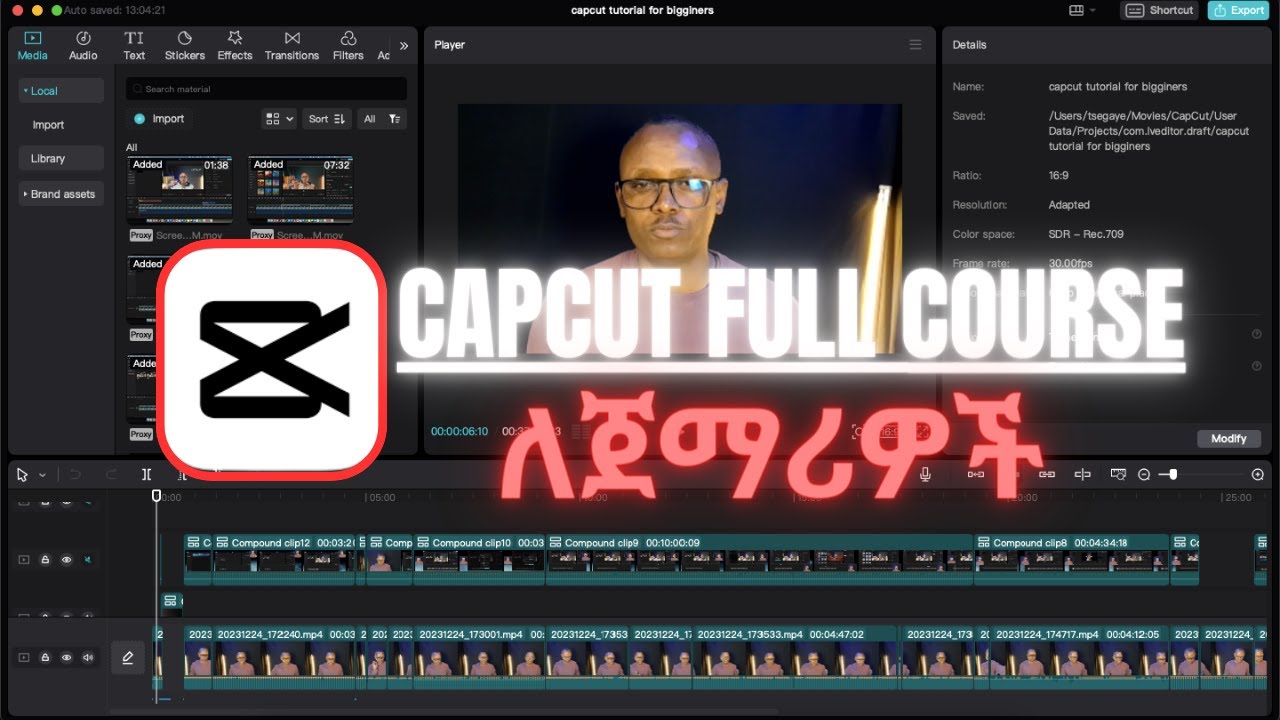Select the 20231224_174717.mp4 clip
The height and width of the screenshot is (720, 1280).
[1080, 657]
